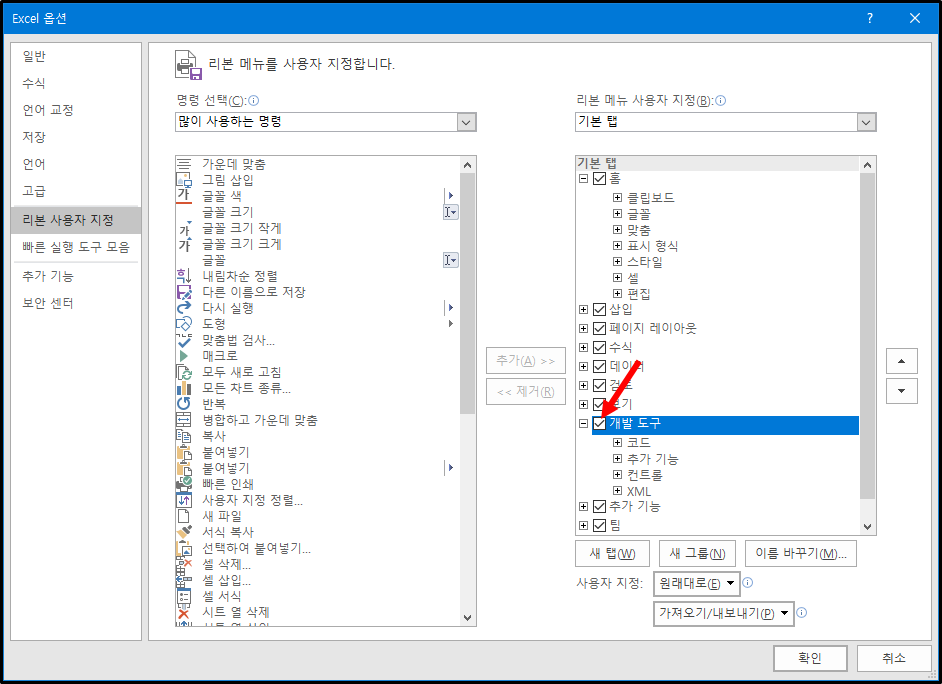Click the 다시 실행 redo icon

tap(184, 308)
